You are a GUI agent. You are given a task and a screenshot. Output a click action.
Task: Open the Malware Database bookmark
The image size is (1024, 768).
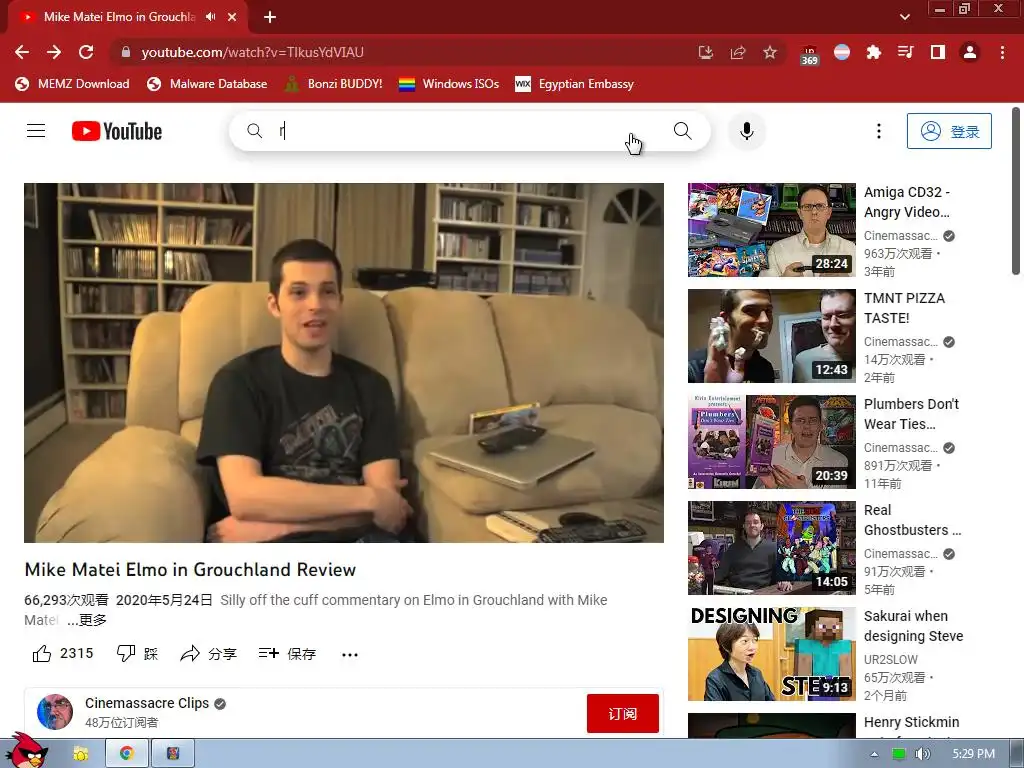207,84
